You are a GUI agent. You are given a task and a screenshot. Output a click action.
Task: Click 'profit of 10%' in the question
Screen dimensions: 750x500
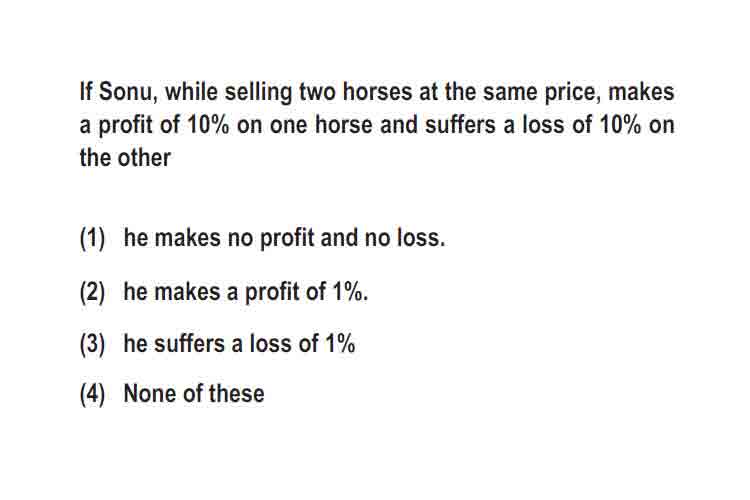tap(164, 125)
